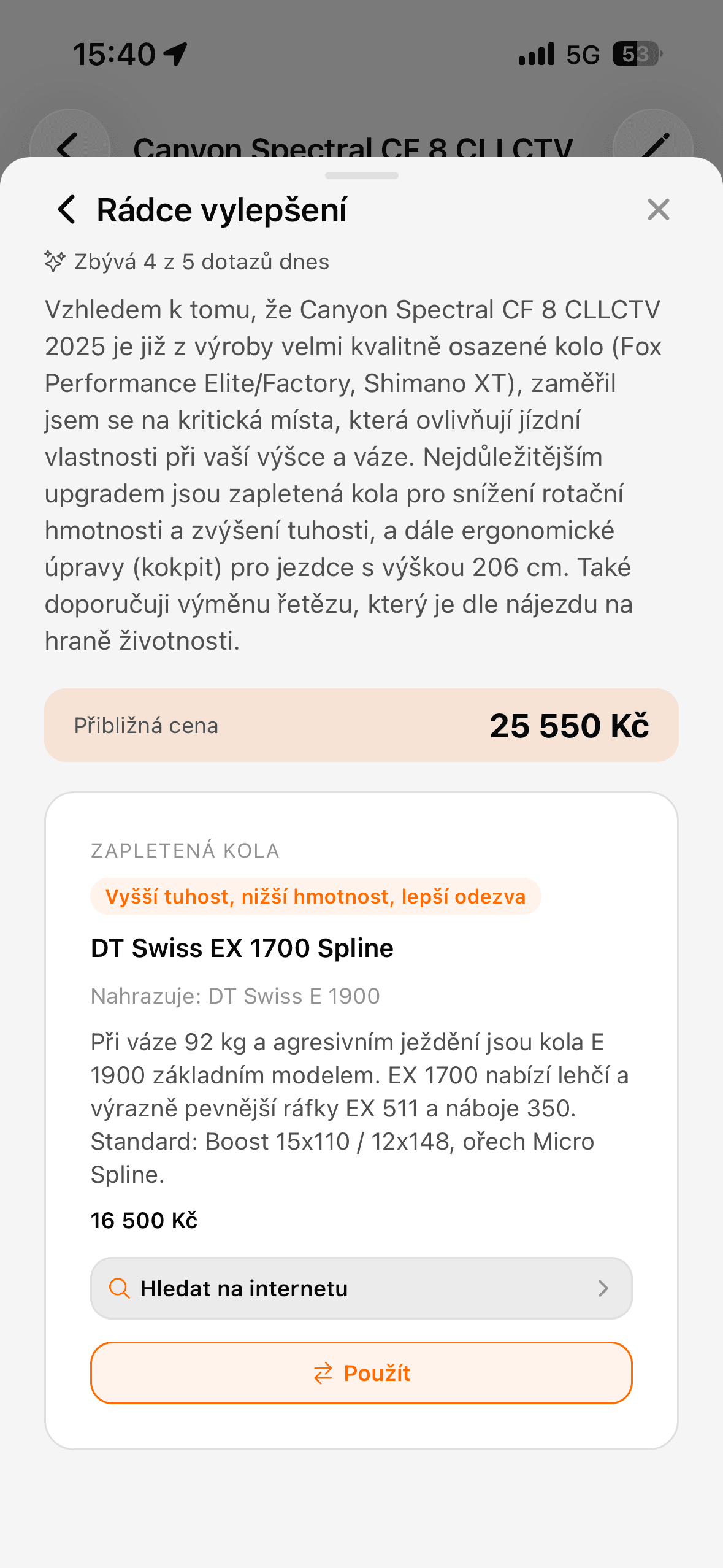
Task: Tap the ZAPLETENÁ KOLA category label
Action: coord(185,851)
